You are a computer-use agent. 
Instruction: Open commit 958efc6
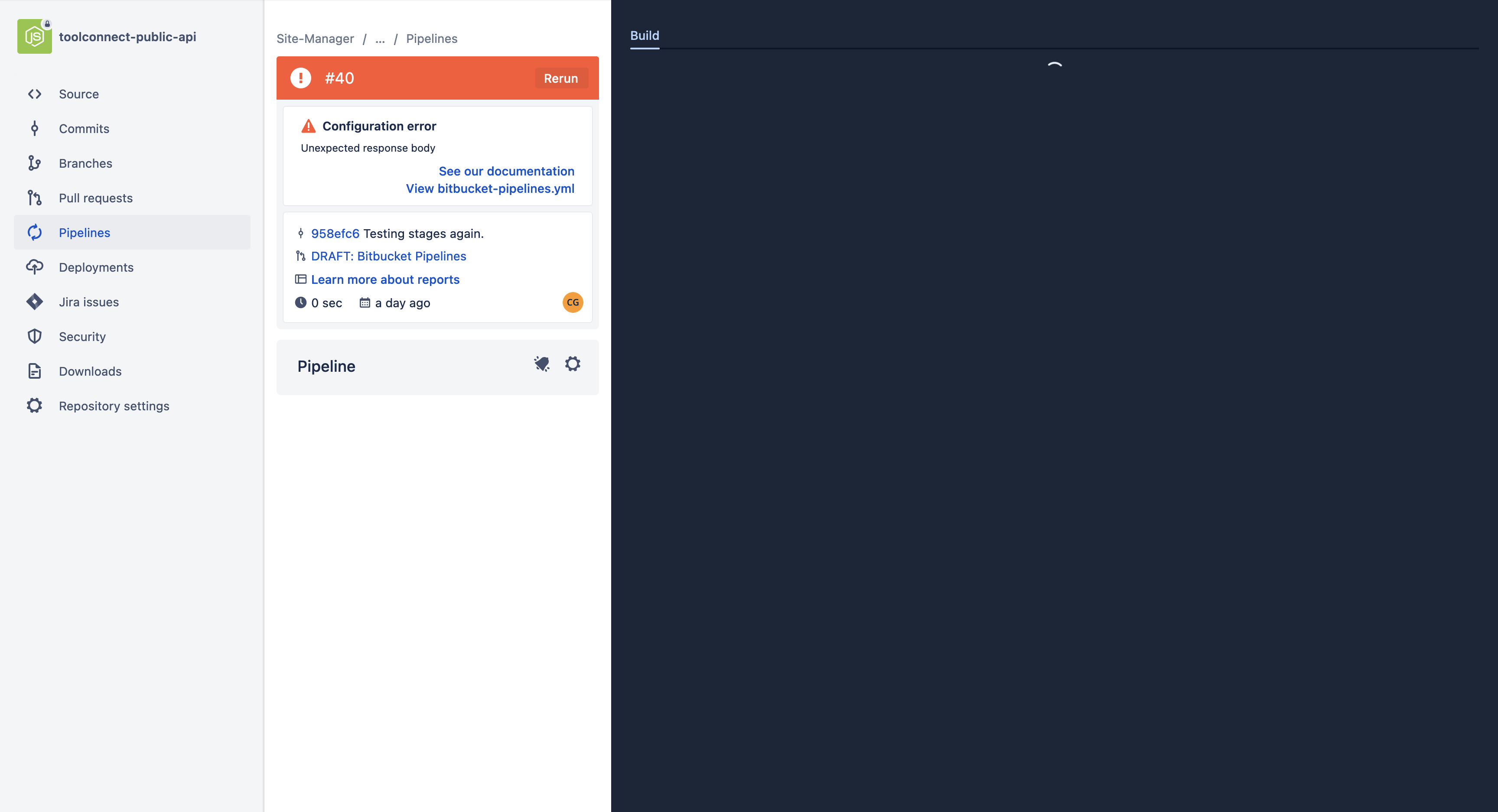335,233
